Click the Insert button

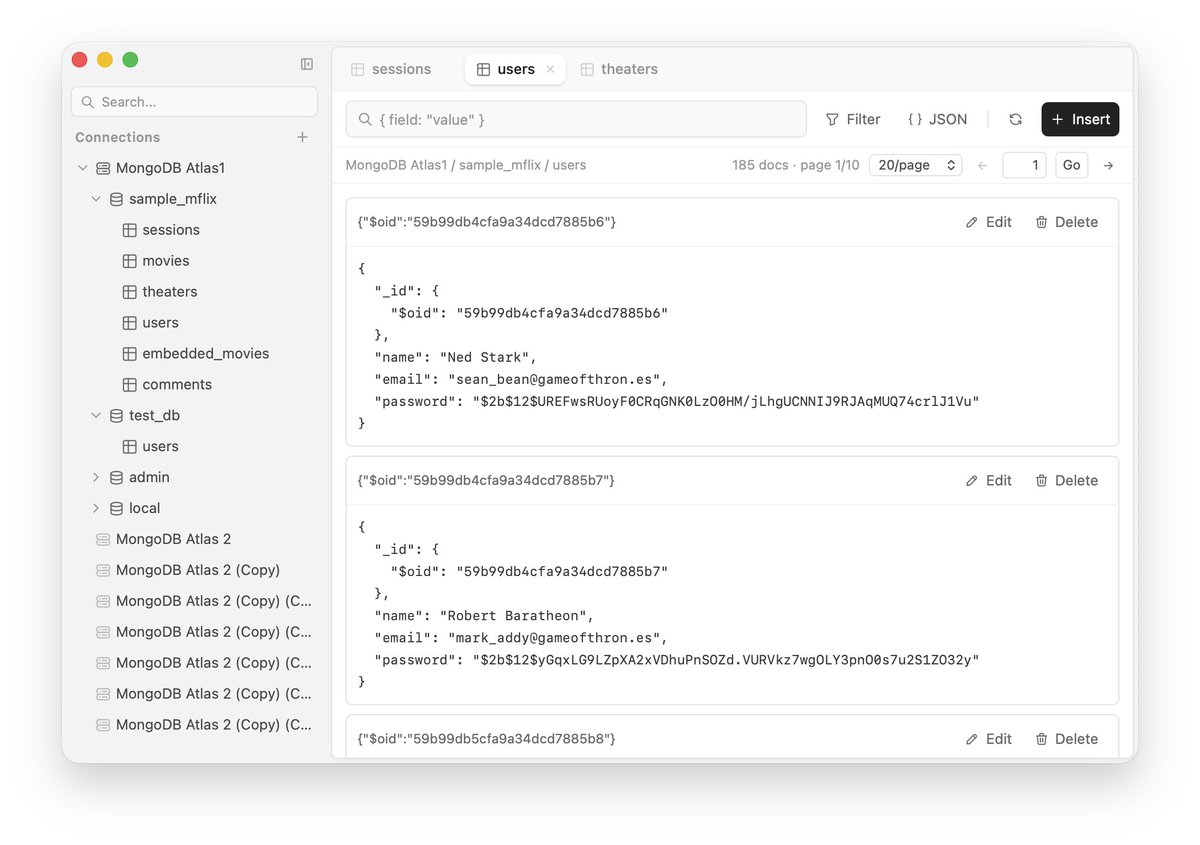[x=1080, y=119]
